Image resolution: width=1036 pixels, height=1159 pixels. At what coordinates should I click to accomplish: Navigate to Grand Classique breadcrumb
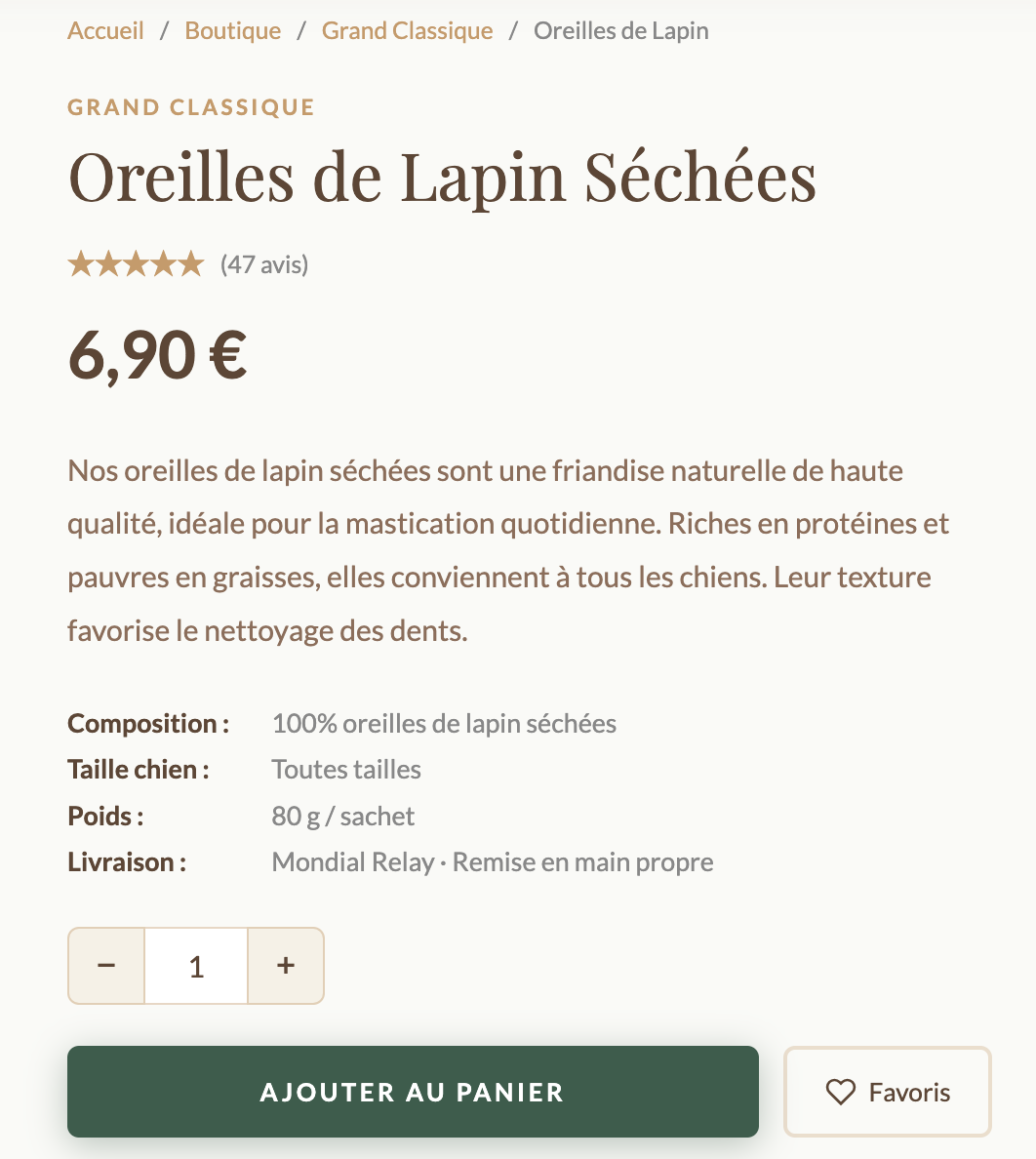tap(408, 31)
